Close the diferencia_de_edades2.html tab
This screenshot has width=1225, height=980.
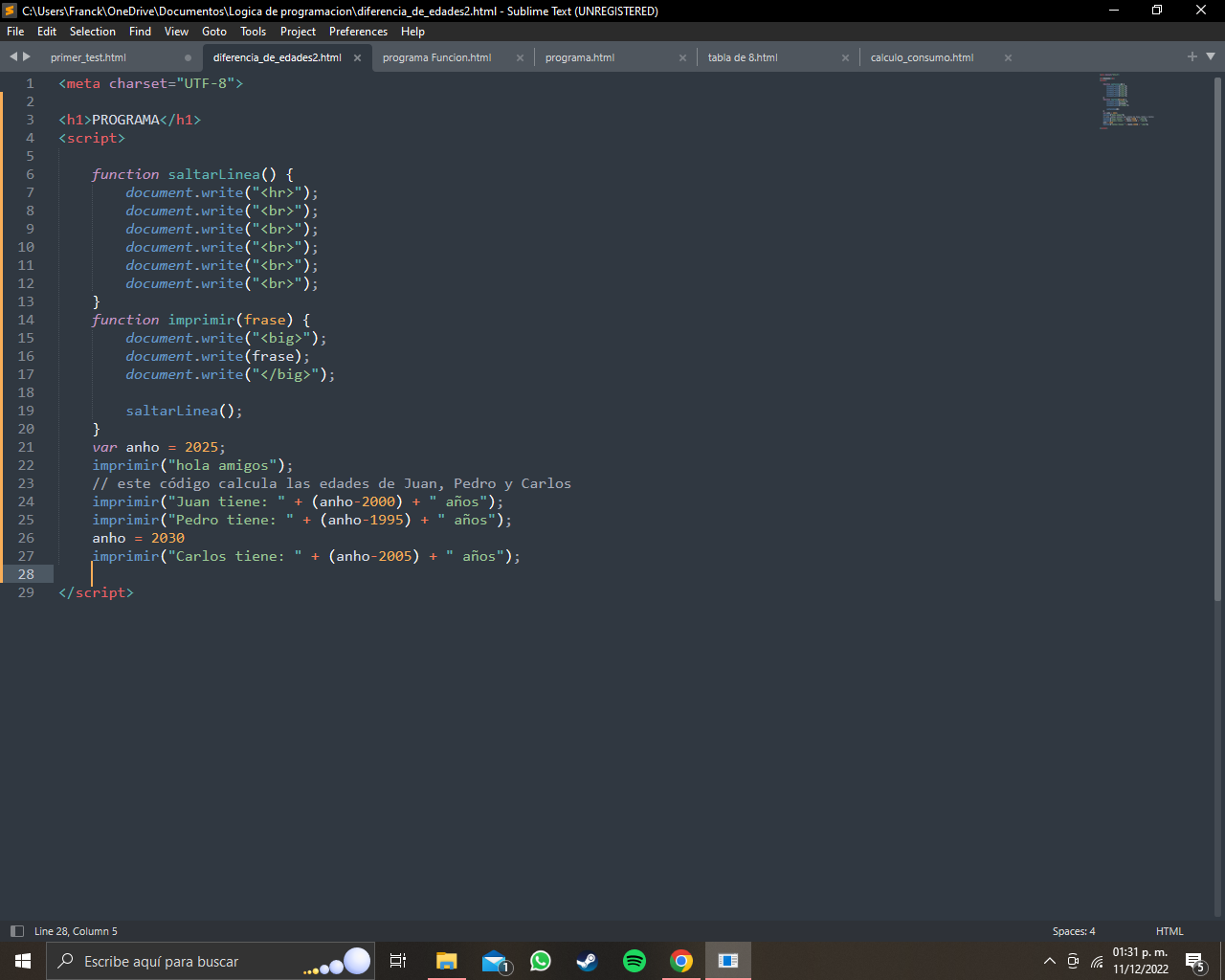pyautogui.click(x=357, y=57)
